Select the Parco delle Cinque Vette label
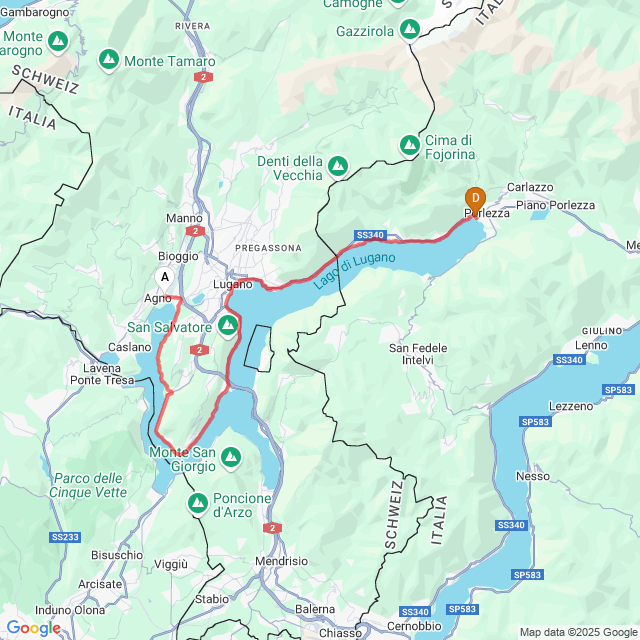 (88, 485)
